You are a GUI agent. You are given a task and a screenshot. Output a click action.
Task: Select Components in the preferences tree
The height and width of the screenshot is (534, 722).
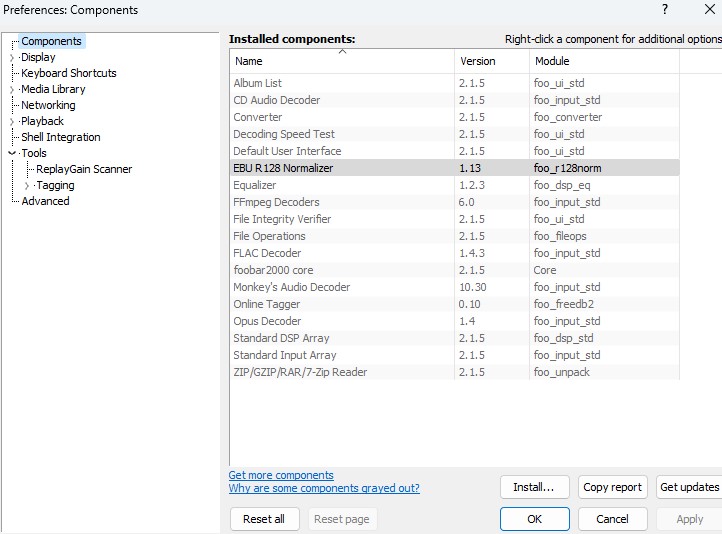[52, 41]
